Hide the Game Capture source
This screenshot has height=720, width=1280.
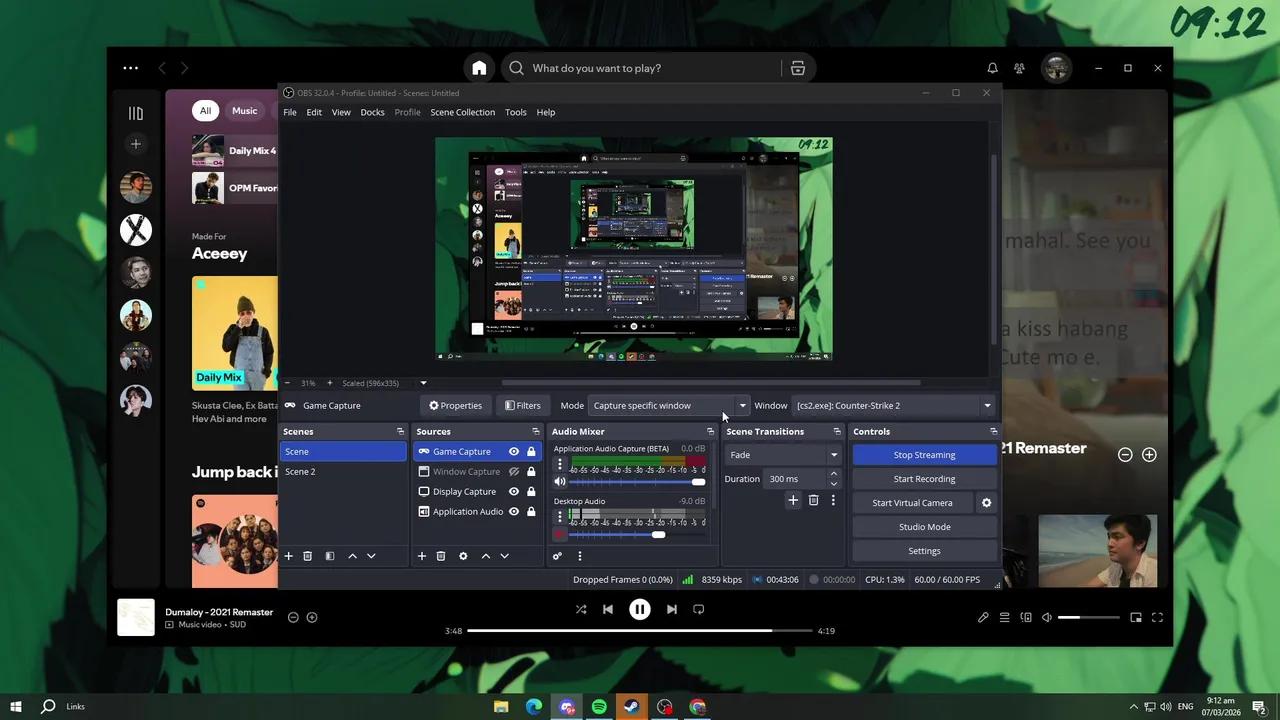[x=513, y=451]
